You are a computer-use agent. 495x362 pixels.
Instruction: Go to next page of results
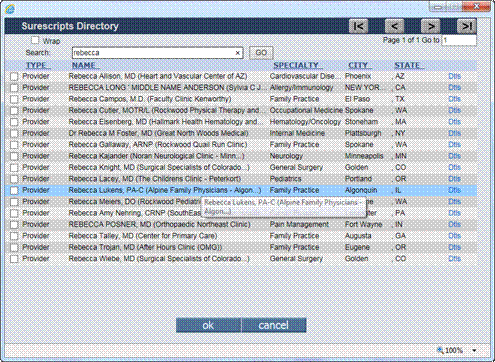tap(430, 26)
